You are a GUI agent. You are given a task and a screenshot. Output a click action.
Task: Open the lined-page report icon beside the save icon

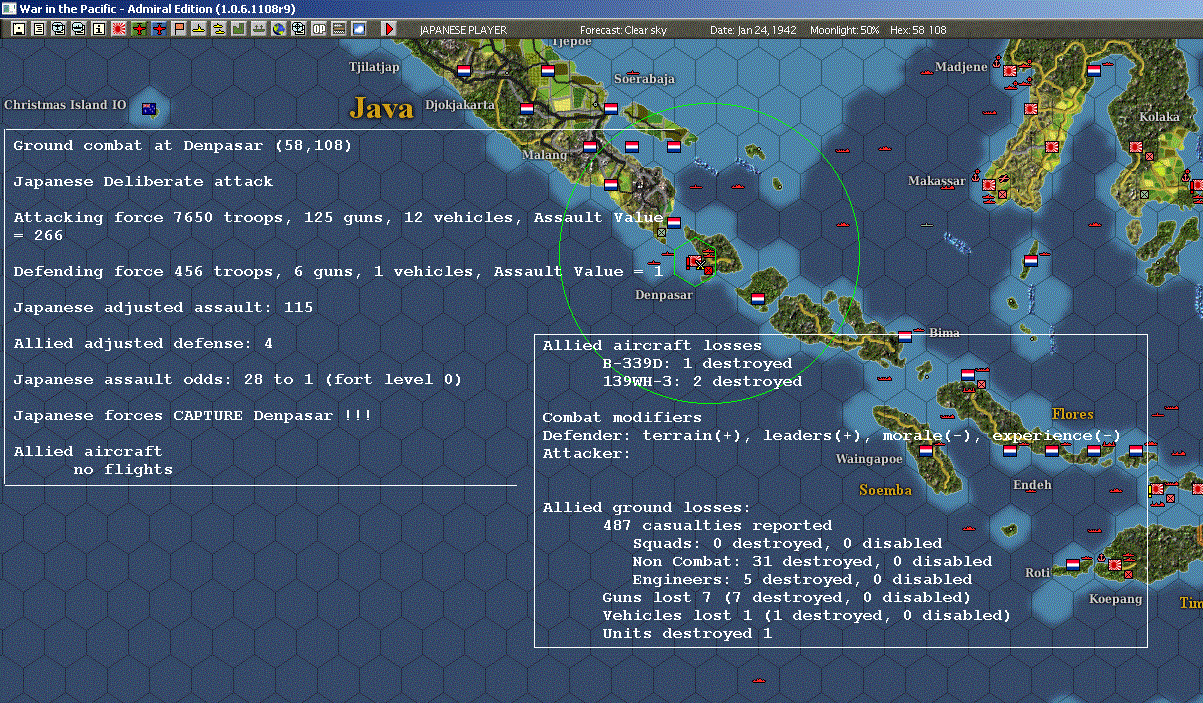39,29
